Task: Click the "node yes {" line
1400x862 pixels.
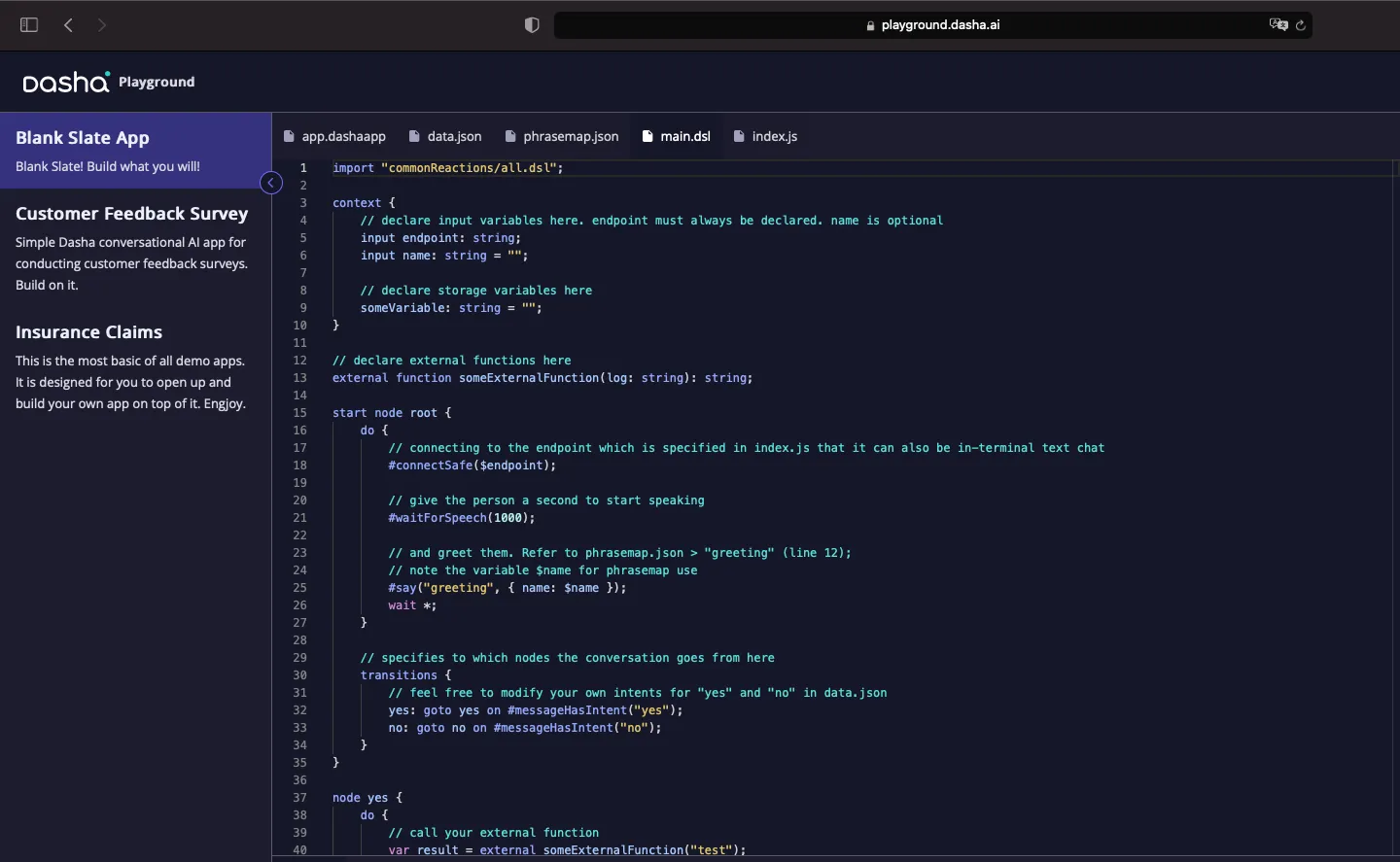Action: 367,798
